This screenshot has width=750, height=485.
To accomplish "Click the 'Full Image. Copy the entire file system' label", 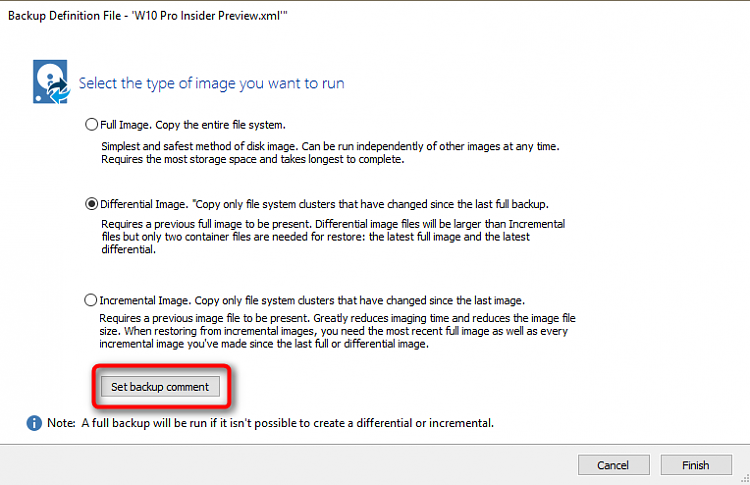I will pyautogui.click(x=193, y=125).
